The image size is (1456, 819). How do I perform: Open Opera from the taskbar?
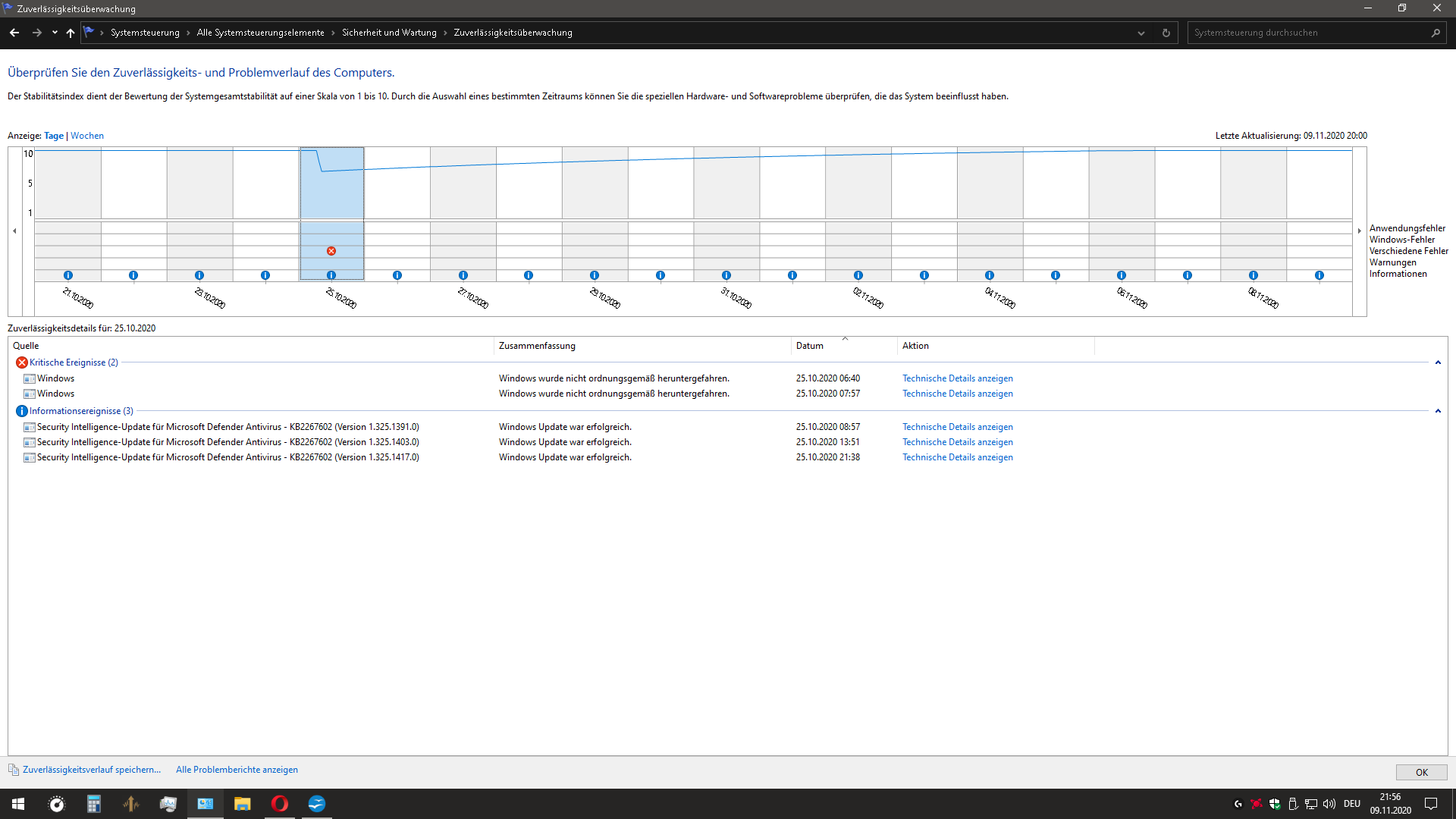279,804
